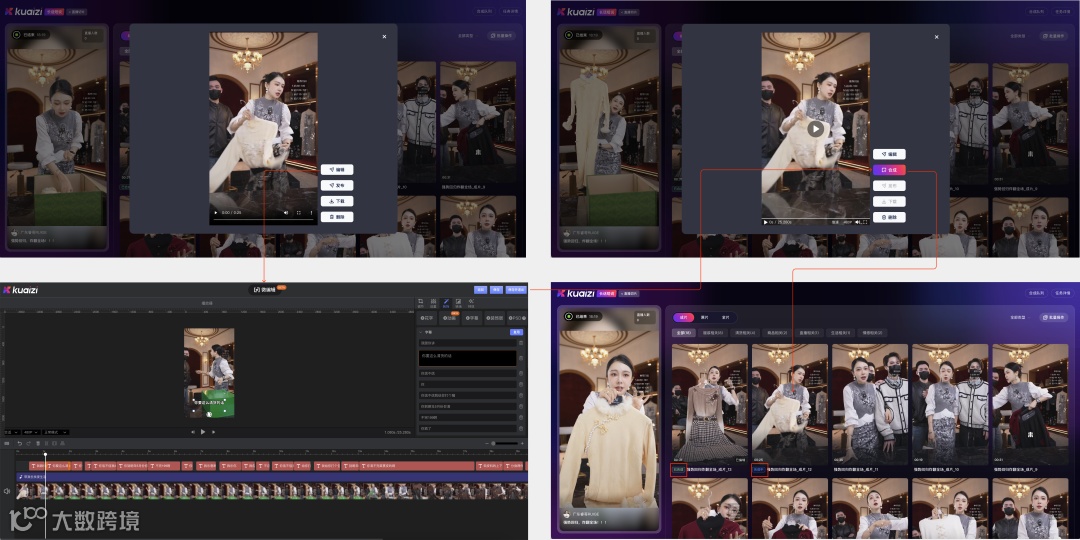Click the greyed 下载 button in the right dialog
This screenshot has height=540, width=1080.
tap(889, 202)
